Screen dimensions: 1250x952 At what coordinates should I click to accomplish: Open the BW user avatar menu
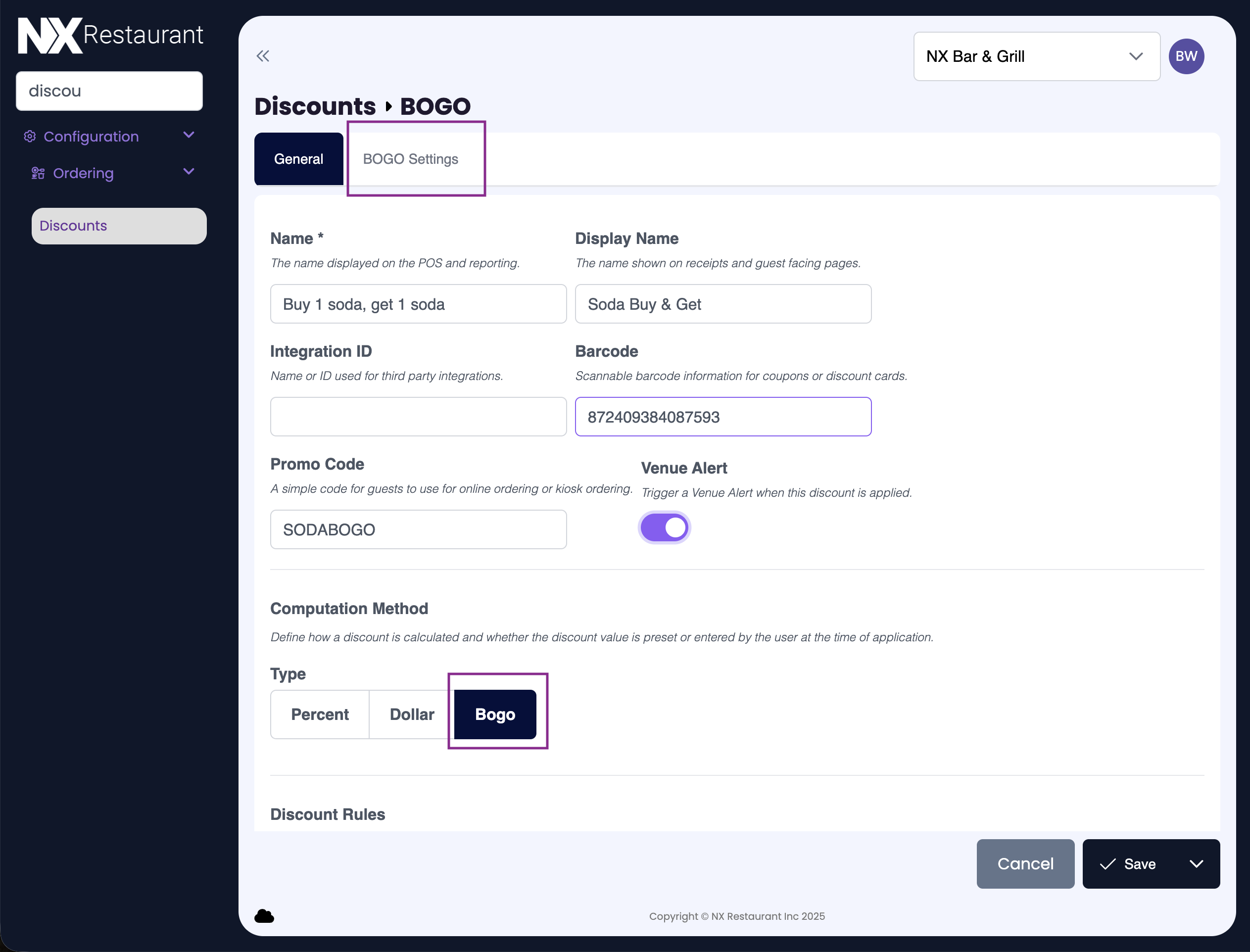pos(1186,56)
